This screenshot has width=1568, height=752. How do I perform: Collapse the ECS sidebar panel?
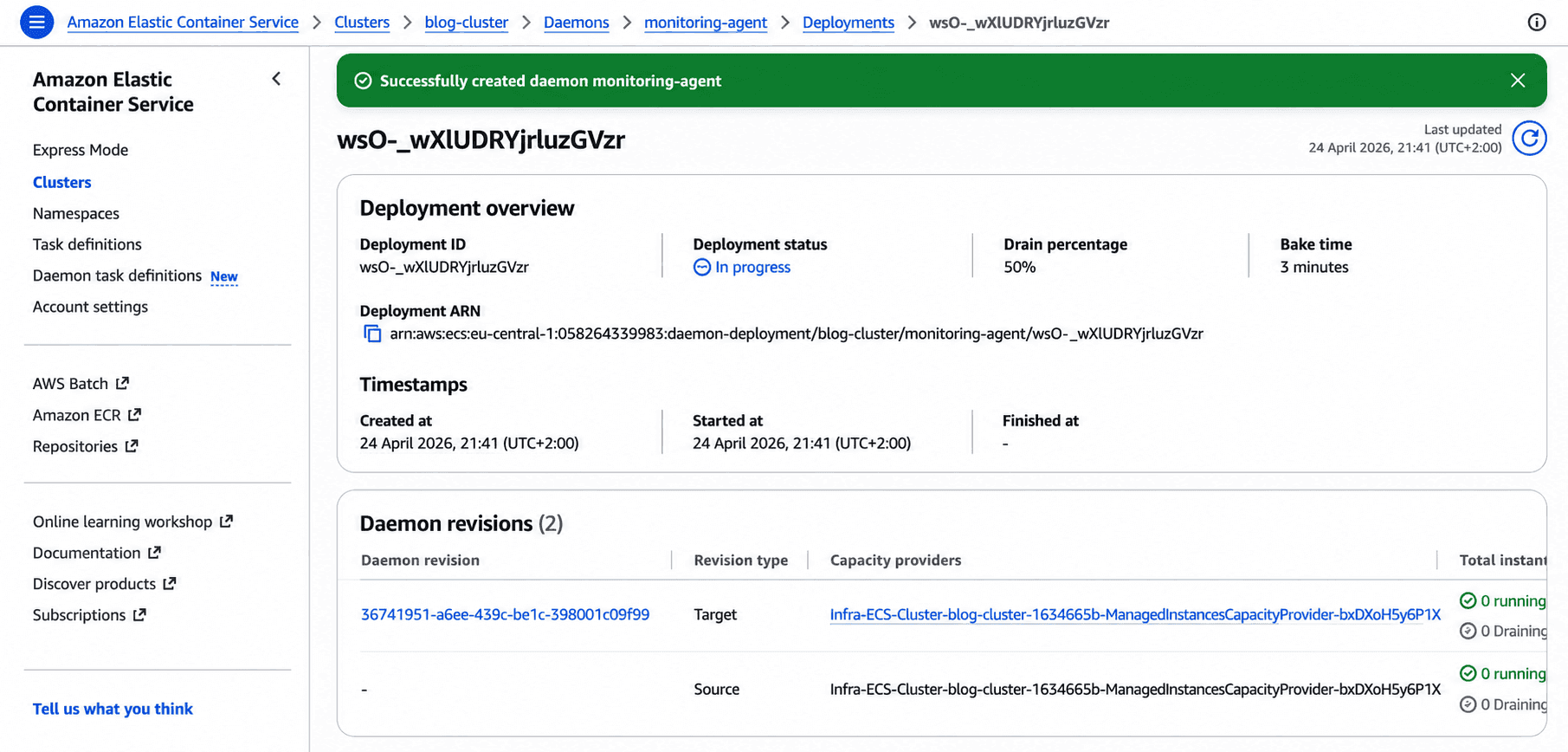coord(276,79)
